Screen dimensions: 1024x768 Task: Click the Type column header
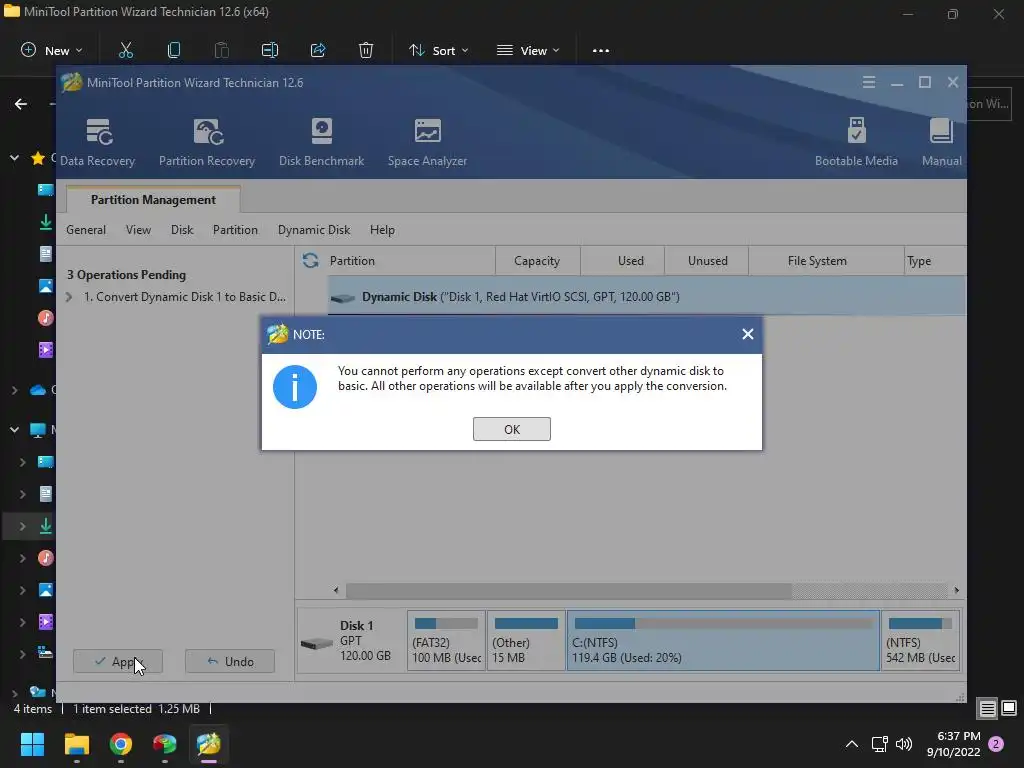click(935, 261)
